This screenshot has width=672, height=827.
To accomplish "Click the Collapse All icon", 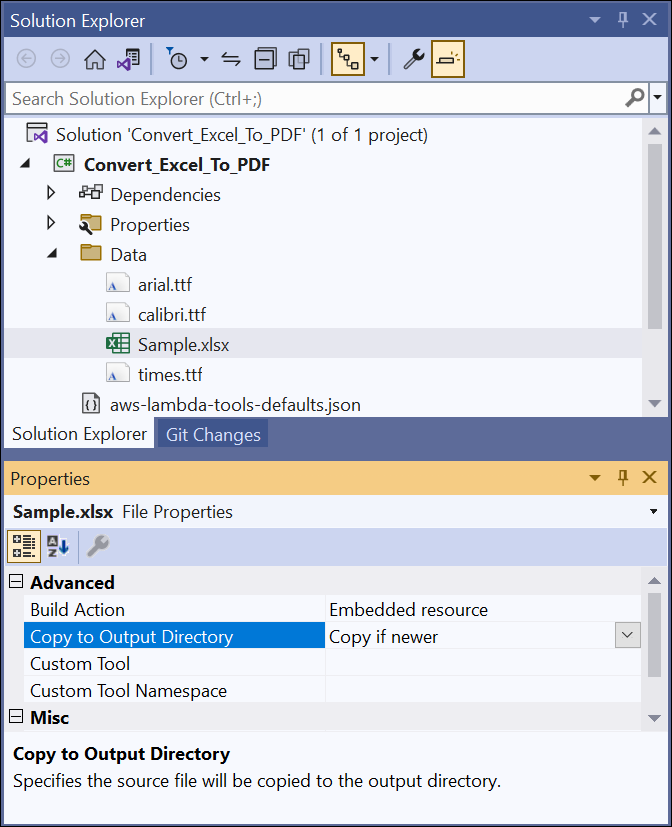I will coord(265,59).
